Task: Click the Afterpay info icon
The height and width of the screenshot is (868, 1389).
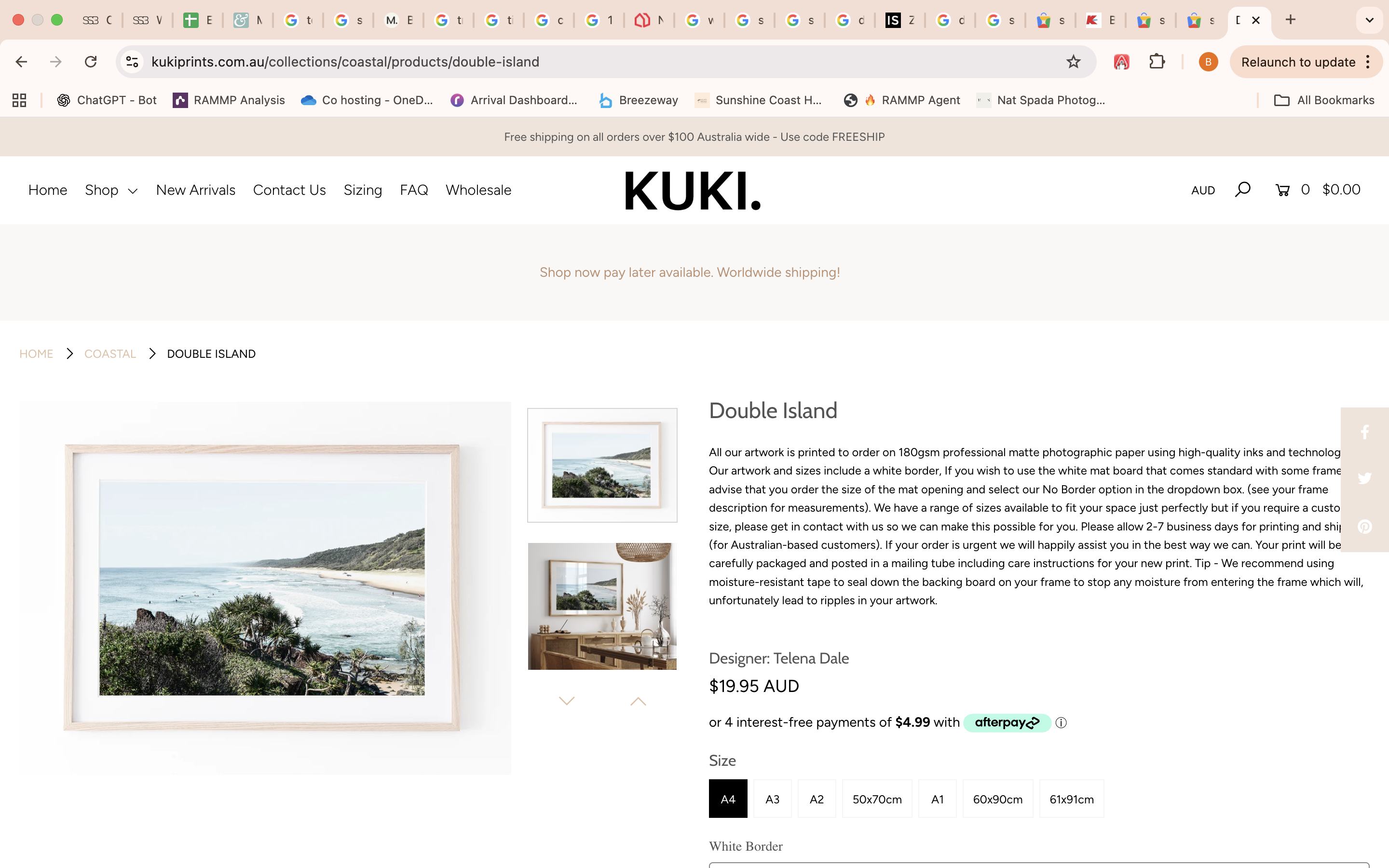Action: [x=1061, y=723]
